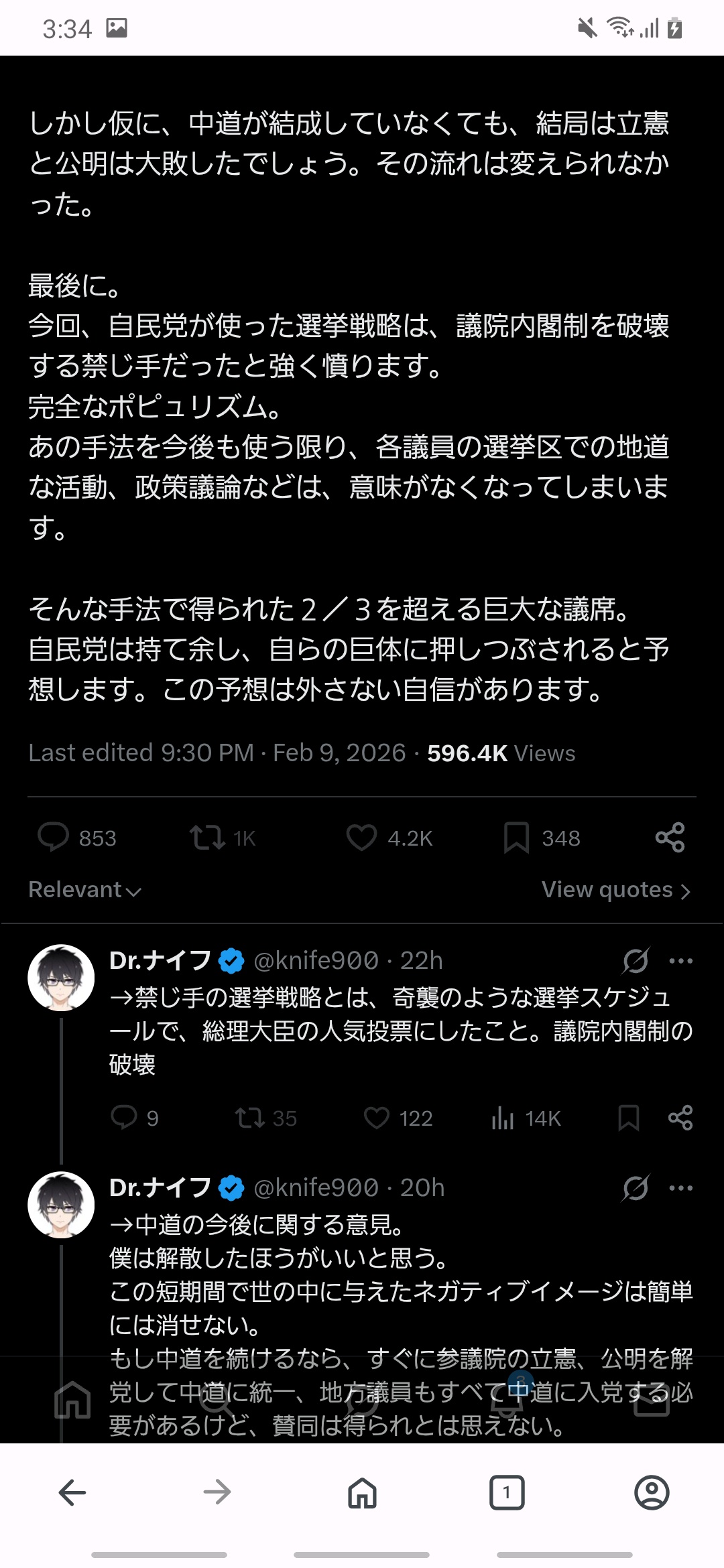Click Grok icon on the 22h reply
Image resolution: width=724 pixels, height=1568 pixels.
pyautogui.click(x=636, y=960)
